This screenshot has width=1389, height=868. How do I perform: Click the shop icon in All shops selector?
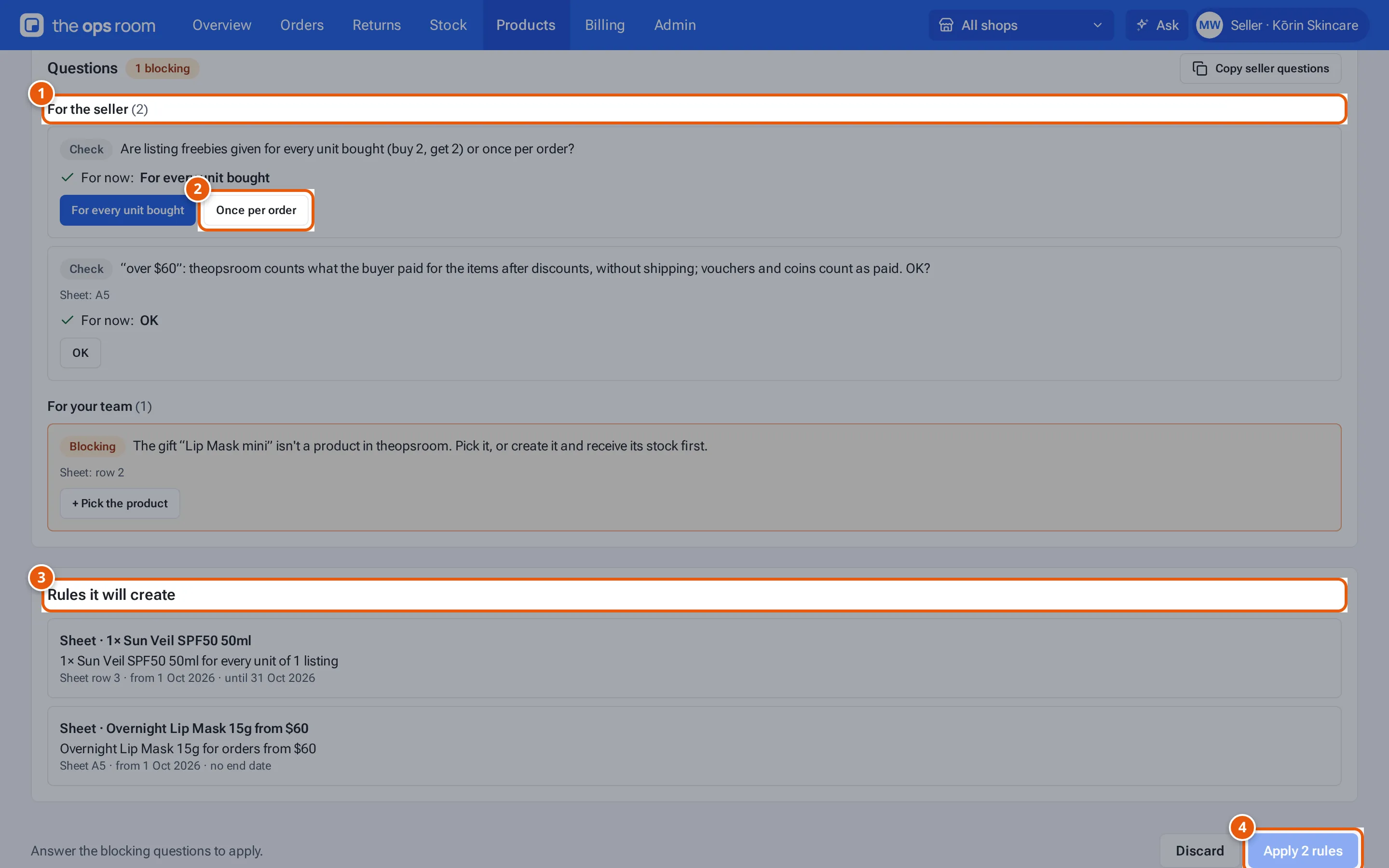coord(946,25)
